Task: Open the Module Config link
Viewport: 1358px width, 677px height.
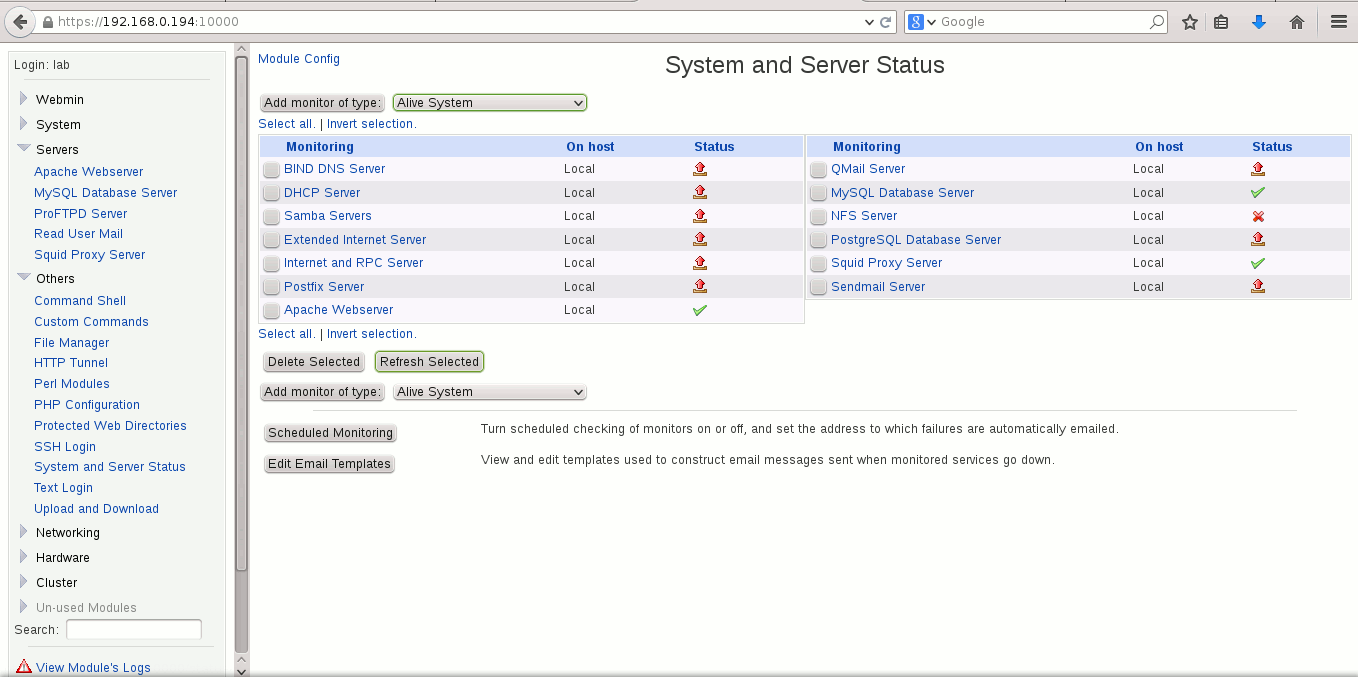Action: click(x=299, y=59)
